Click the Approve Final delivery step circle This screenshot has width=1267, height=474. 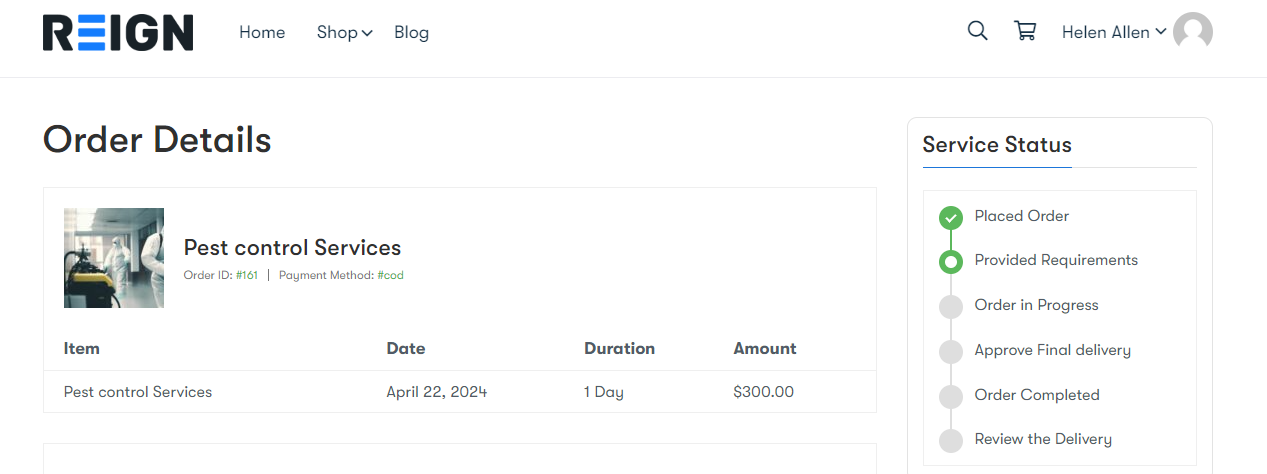pos(950,351)
